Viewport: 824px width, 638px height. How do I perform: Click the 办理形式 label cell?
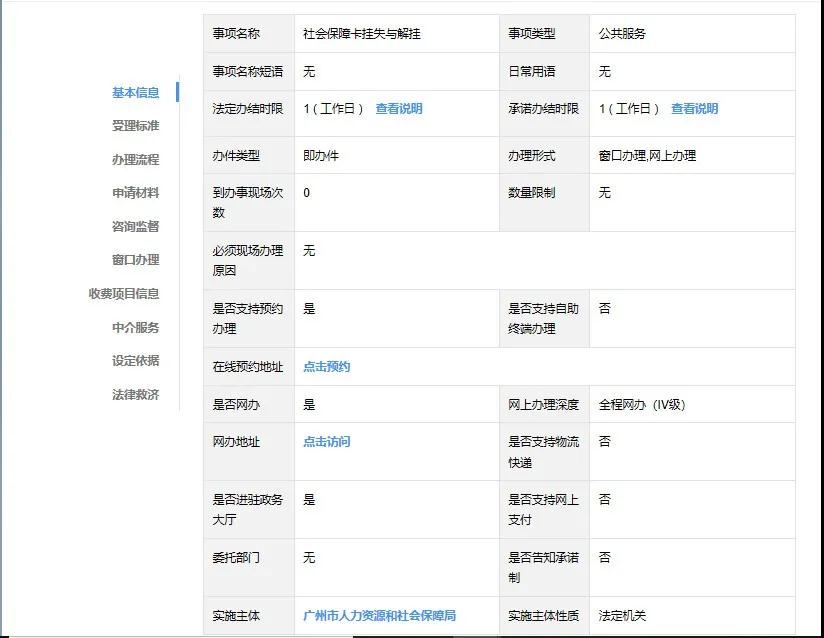click(544, 156)
